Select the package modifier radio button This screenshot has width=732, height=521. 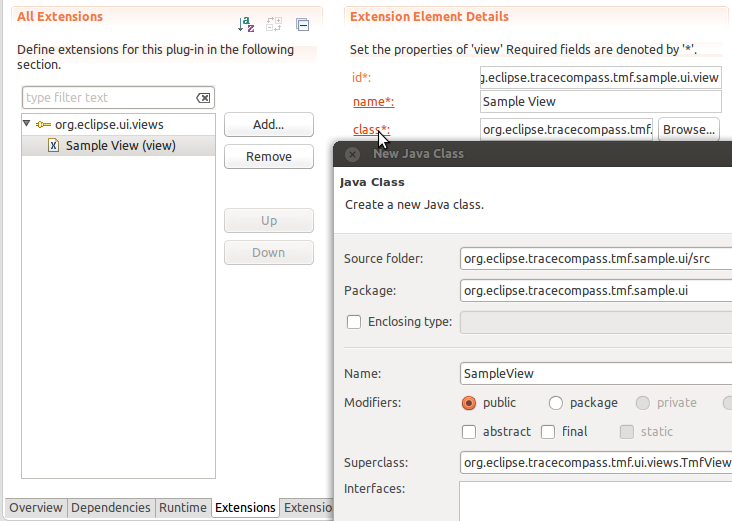(556, 403)
